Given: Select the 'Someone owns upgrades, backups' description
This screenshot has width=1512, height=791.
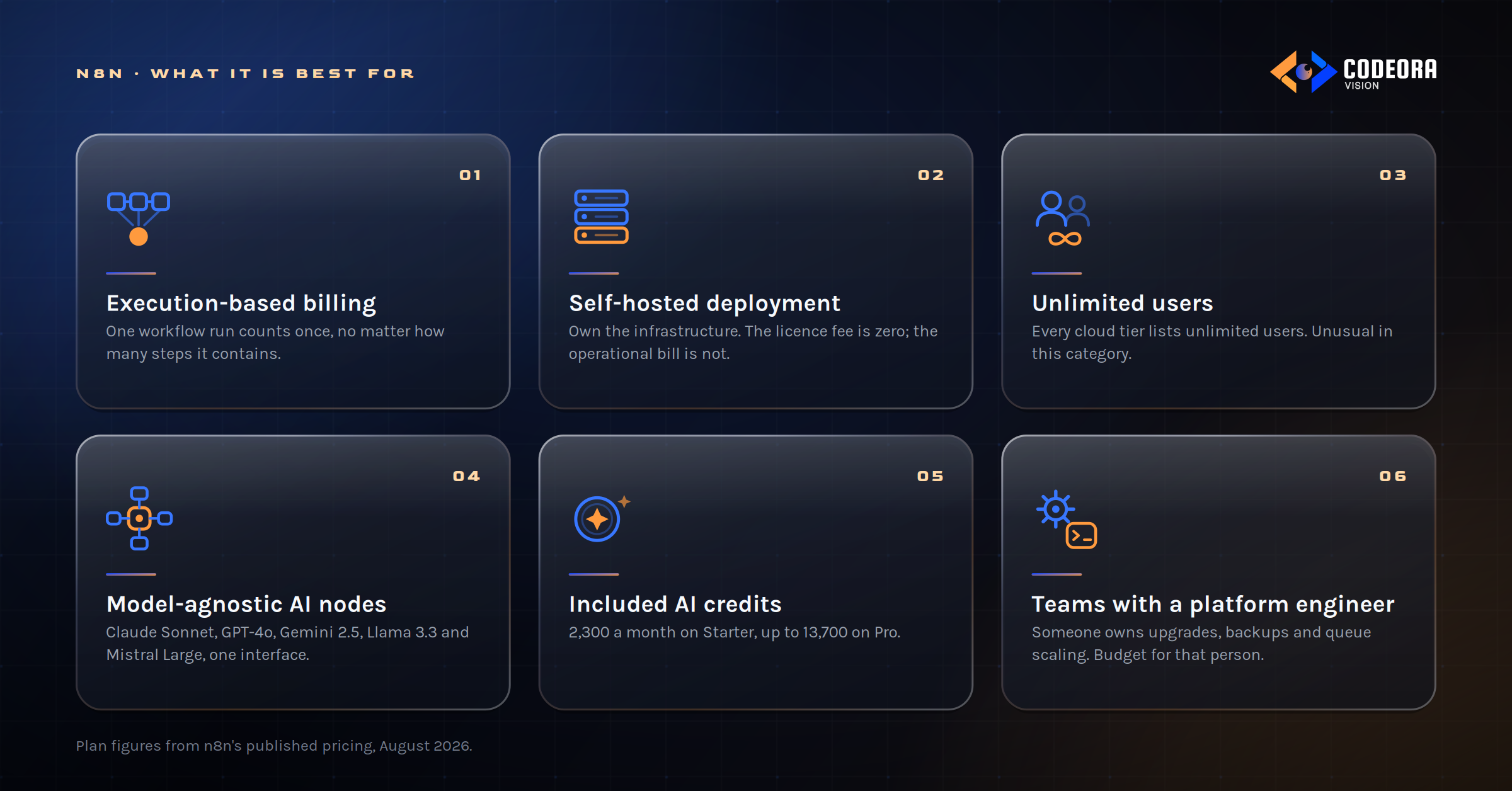Looking at the screenshot, I should (x=1201, y=644).
